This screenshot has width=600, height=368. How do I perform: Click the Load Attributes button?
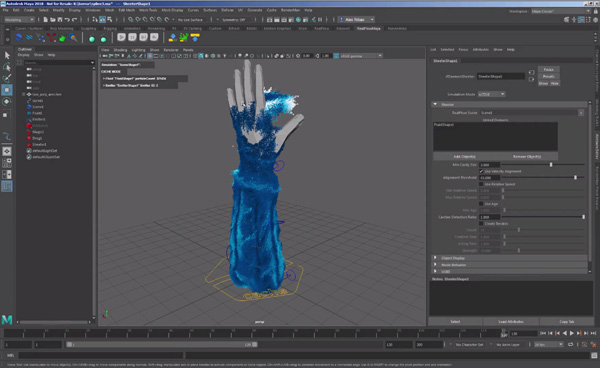pyautogui.click(x=510, y=322)
